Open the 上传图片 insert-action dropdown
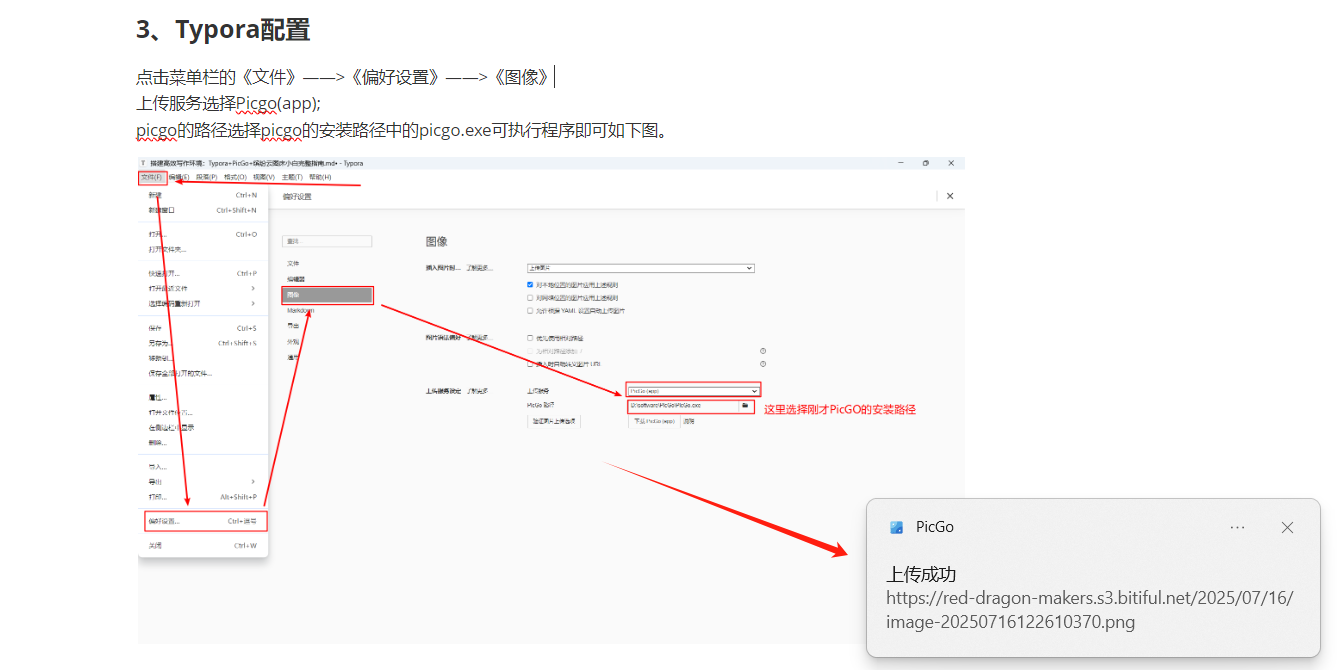The image size is (1337, 670). pos(640,268)
